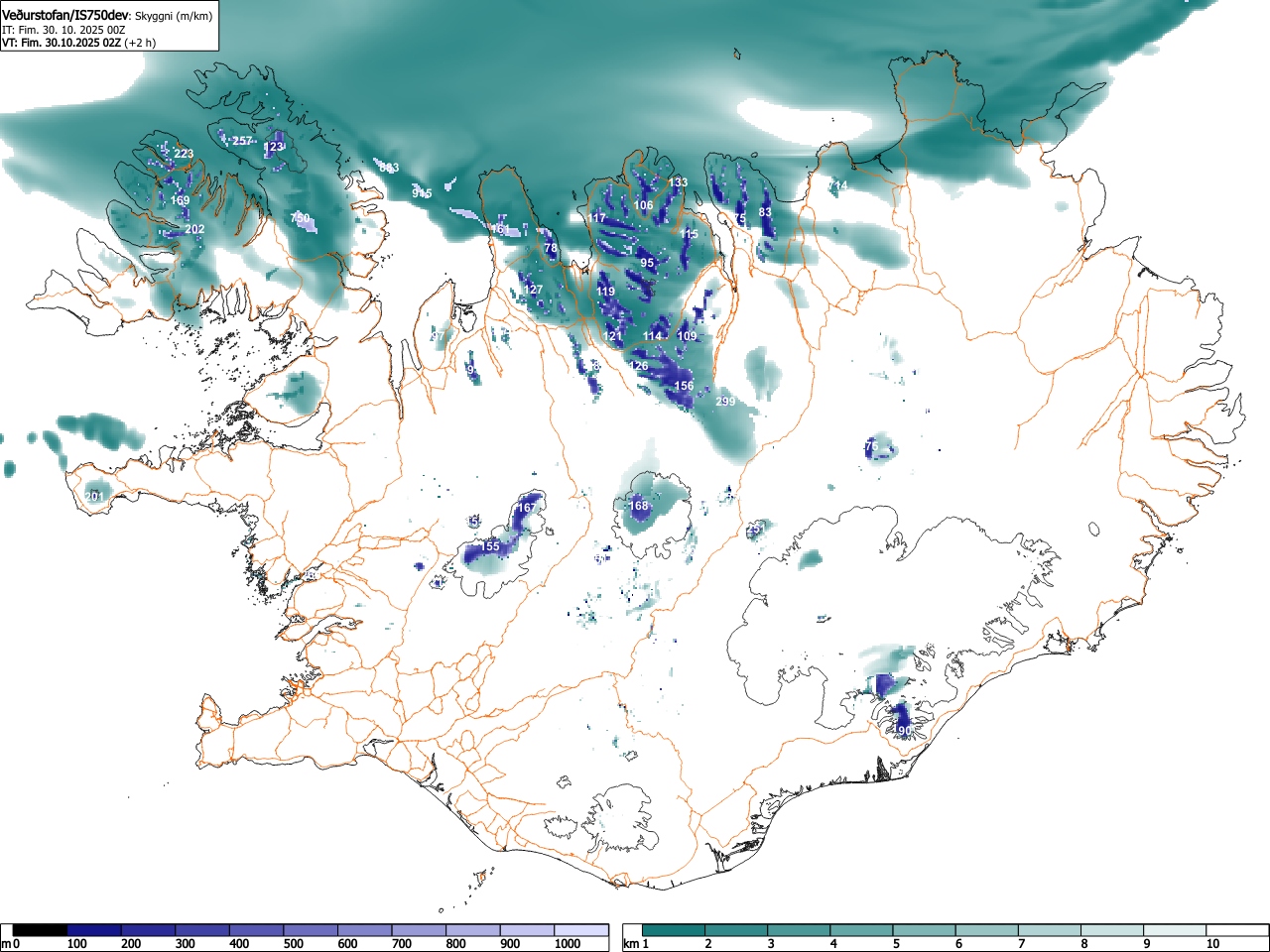This screenshot has height=952, width=1270.
Task: Click the '169' visibility value label
Action: tap(180, 200)
